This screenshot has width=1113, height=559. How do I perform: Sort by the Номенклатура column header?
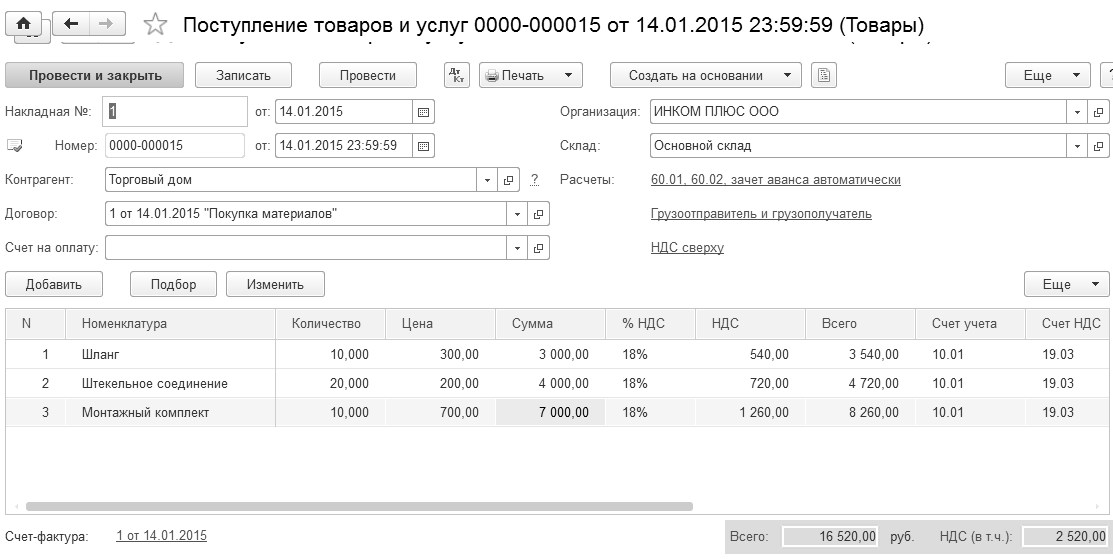click(170, 323)
